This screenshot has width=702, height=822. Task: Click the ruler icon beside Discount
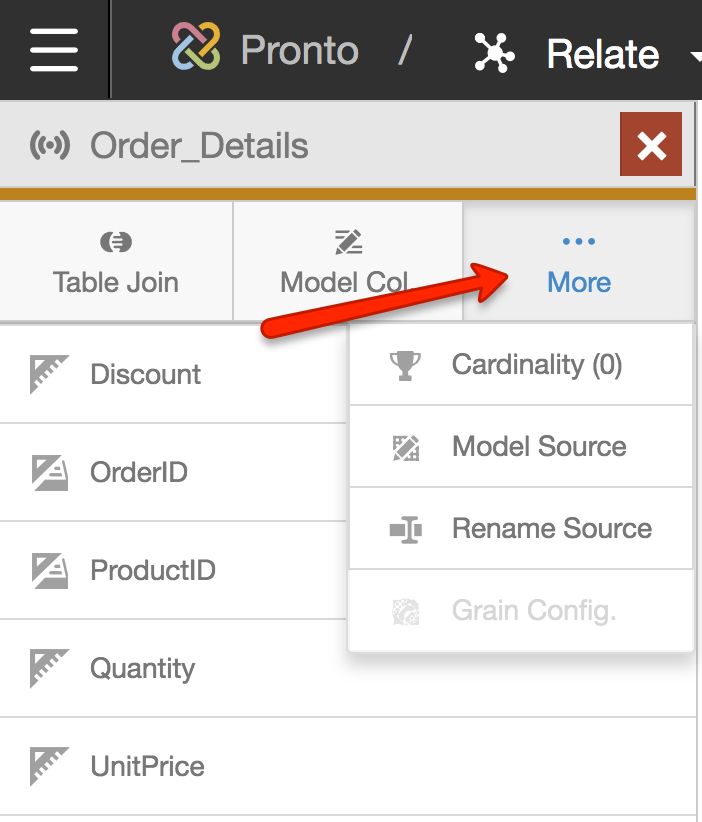(49, 374)
